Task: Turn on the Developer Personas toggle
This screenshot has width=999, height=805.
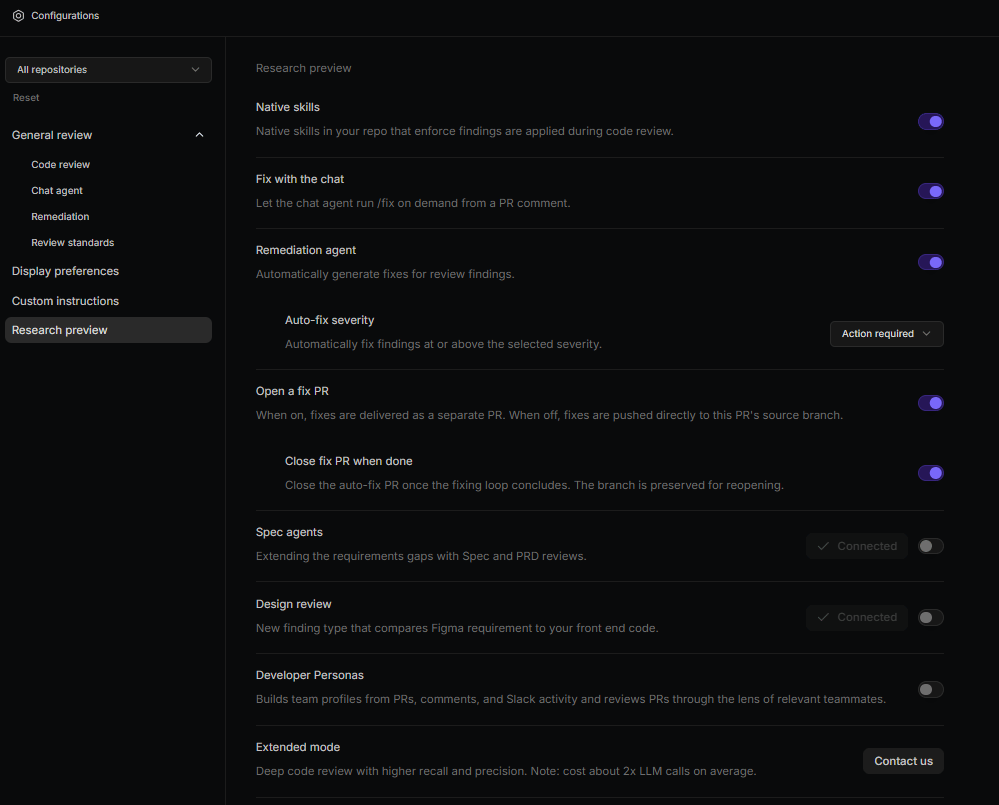Action: tap(930, 689)
